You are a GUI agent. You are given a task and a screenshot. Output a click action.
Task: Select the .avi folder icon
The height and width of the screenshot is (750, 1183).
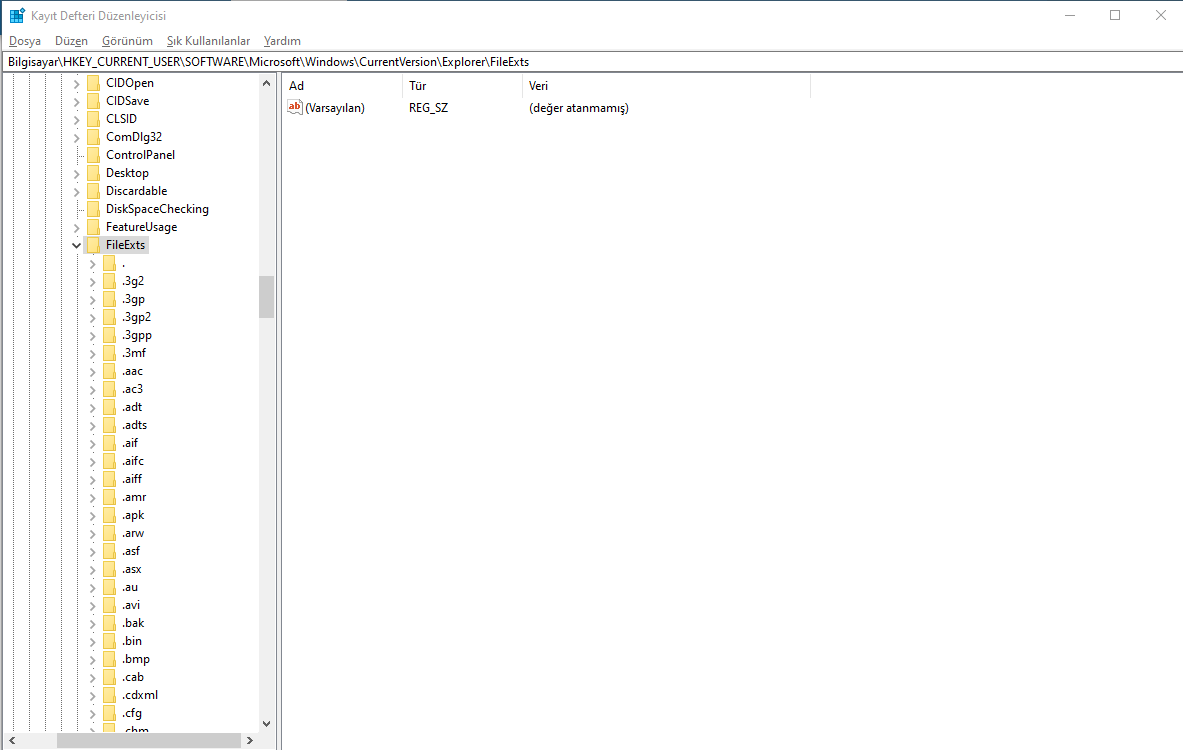tap(109, 604)
